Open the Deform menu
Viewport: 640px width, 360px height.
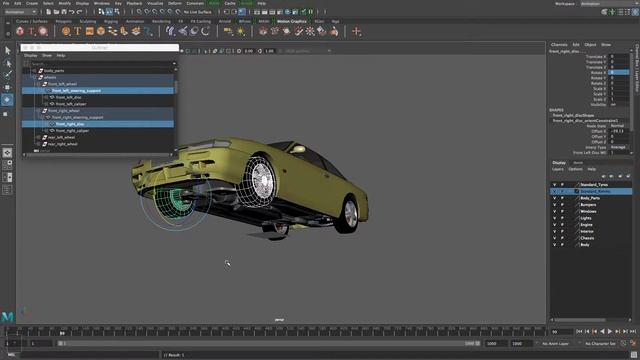point(175,3)
